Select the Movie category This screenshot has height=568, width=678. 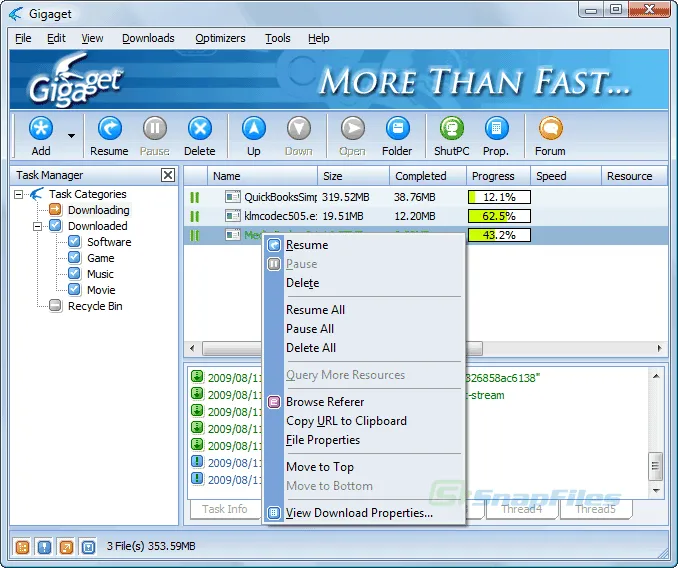coord(101,290)
